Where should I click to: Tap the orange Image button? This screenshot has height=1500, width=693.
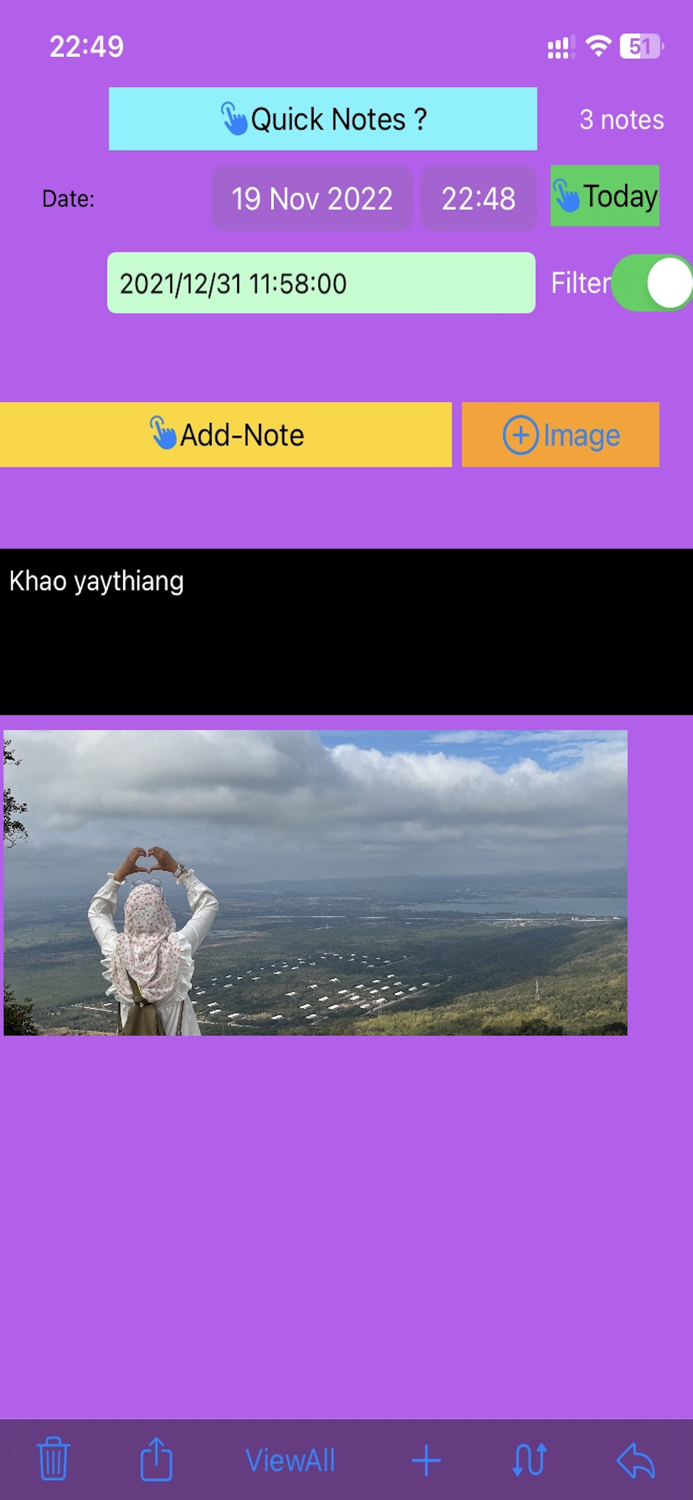tap(561, 435)
